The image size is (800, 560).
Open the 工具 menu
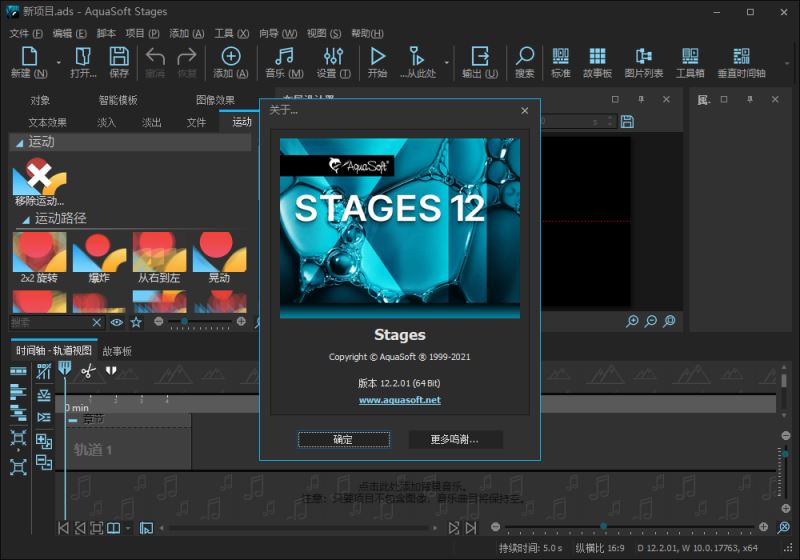(231, 33)
